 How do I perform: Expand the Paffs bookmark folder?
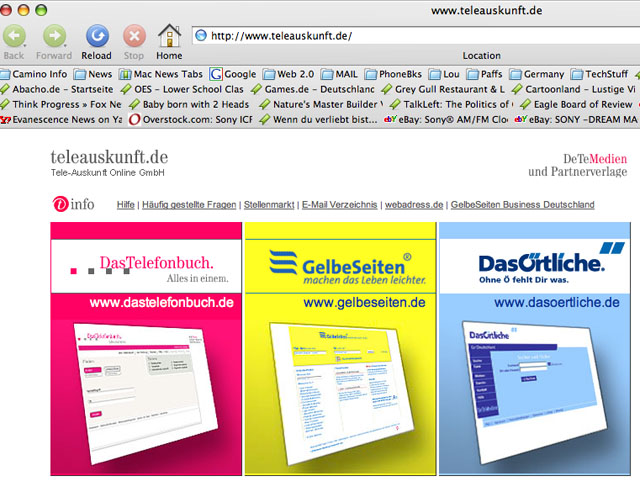click(484, 74)
